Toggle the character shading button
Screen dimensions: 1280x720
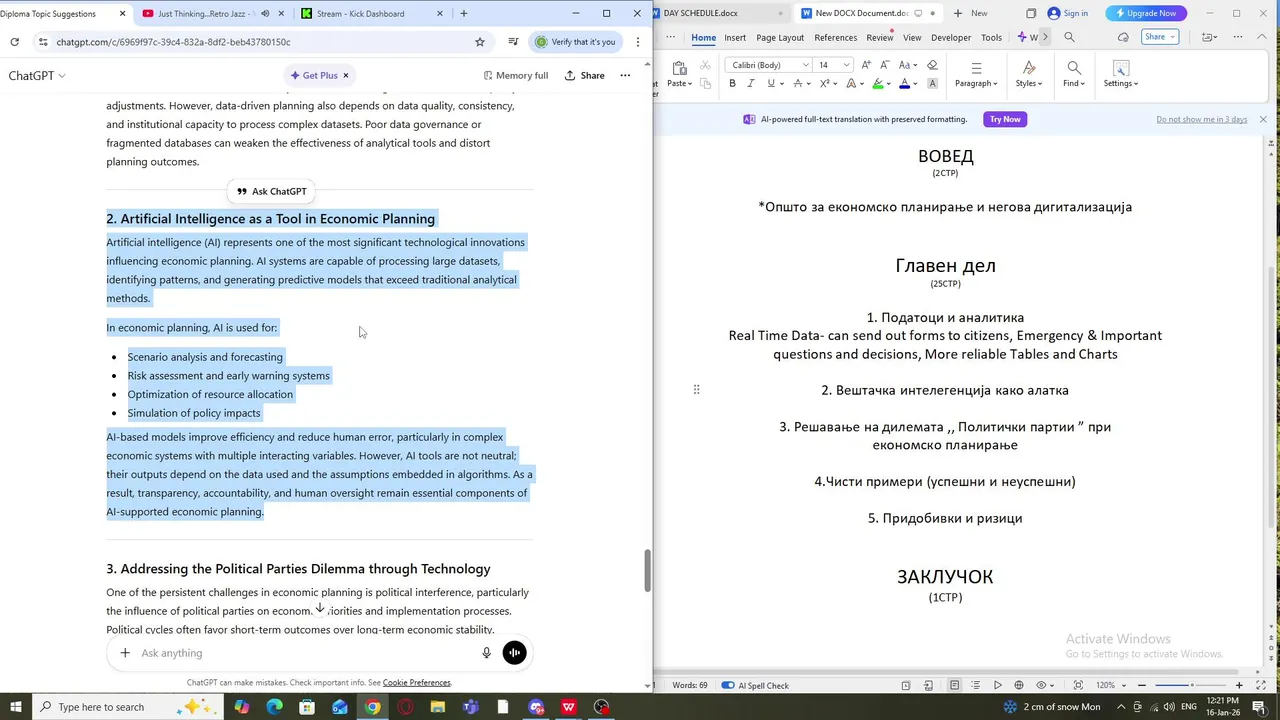[932, 84]
